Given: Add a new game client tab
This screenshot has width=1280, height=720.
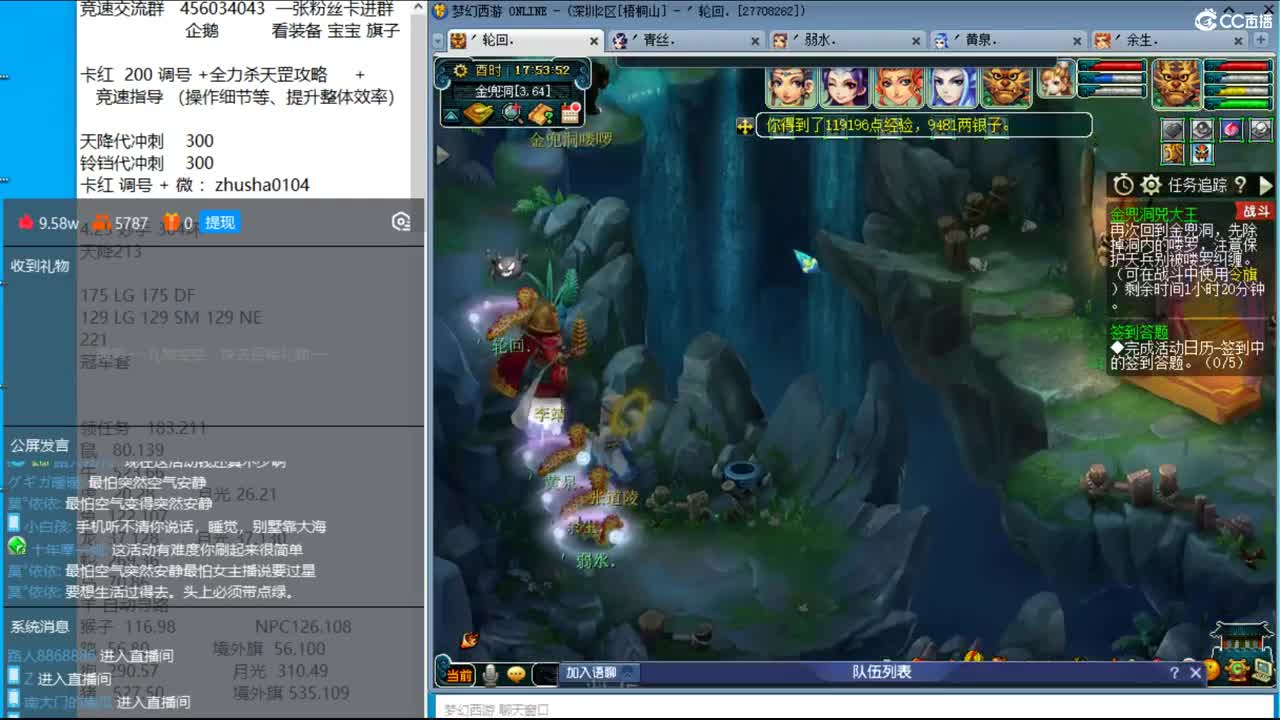Looking at the screenshot, I should click(1261, 40).
